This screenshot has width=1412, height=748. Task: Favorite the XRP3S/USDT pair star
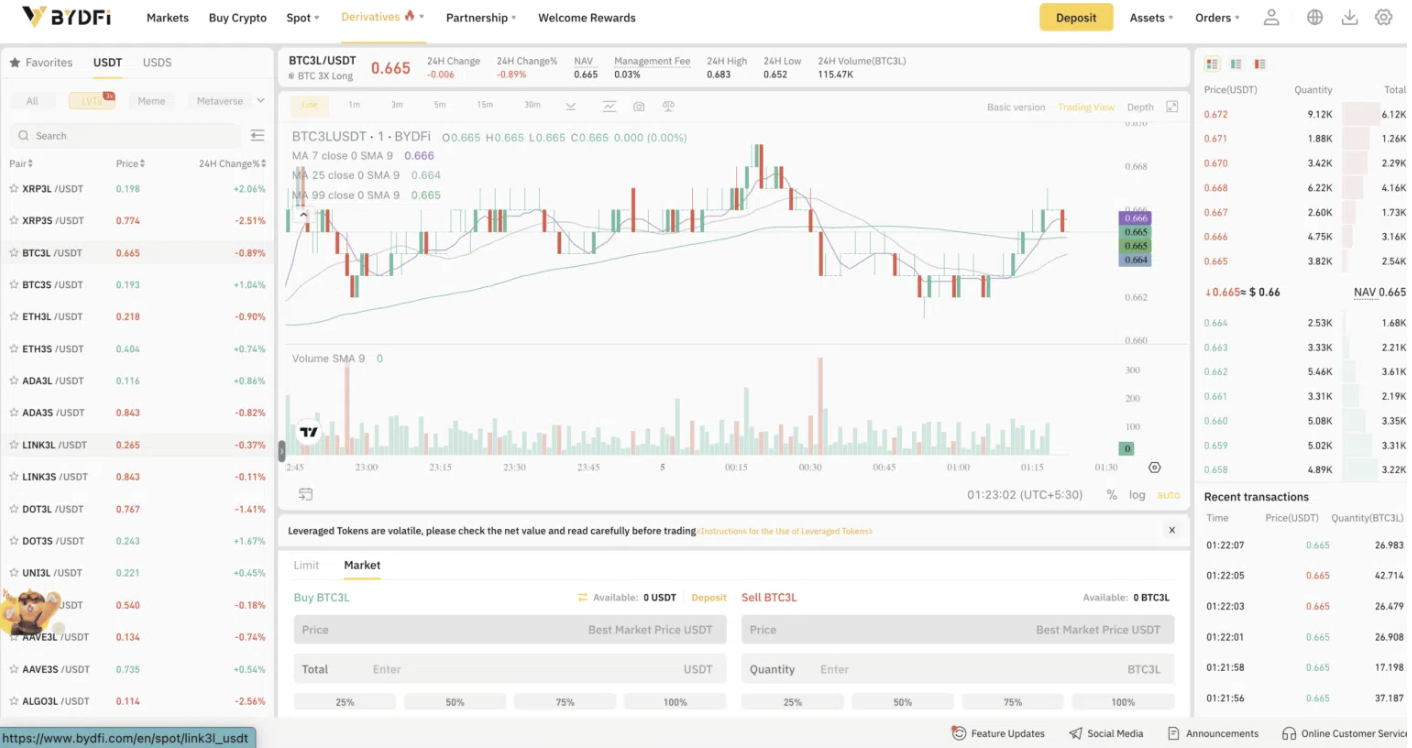click(14, 220)
